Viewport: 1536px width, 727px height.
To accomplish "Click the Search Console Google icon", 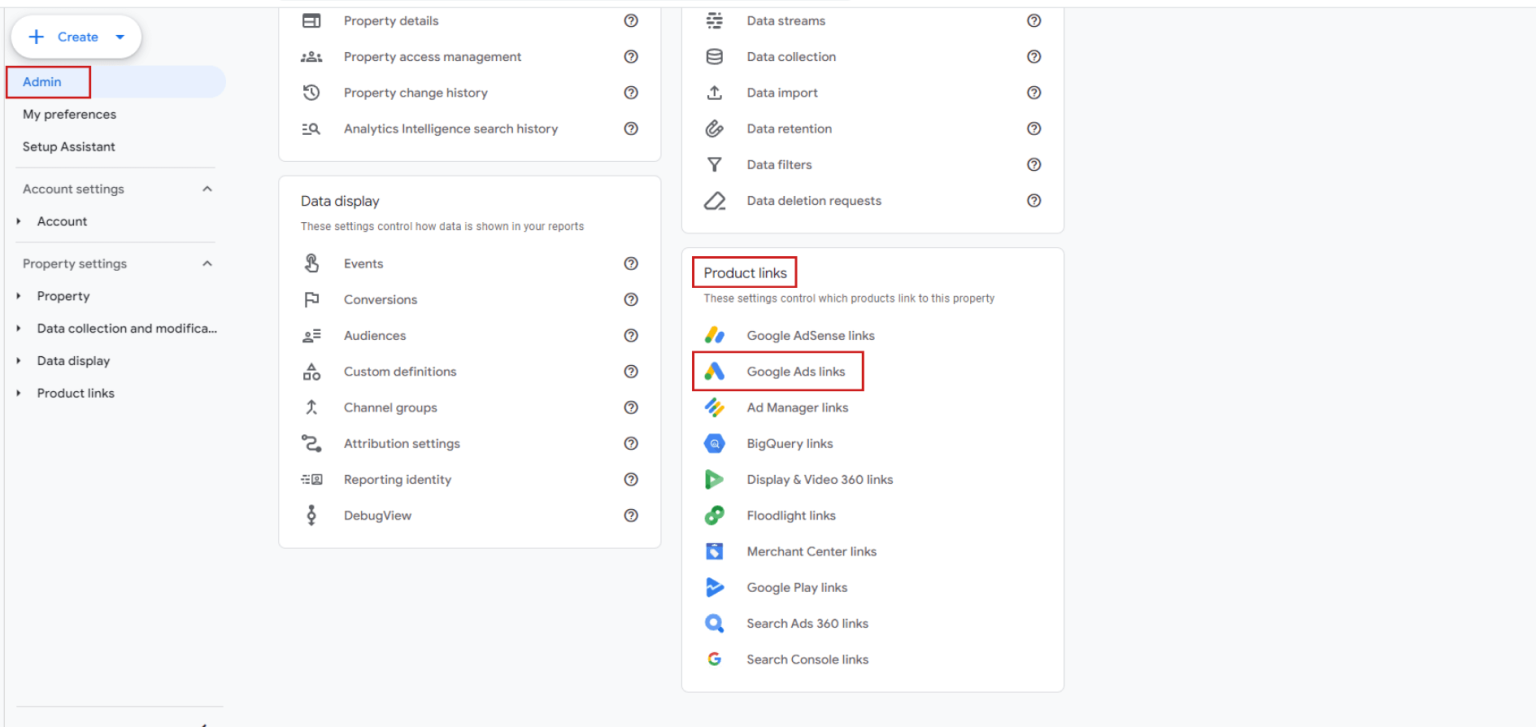I will pos(714,659).
